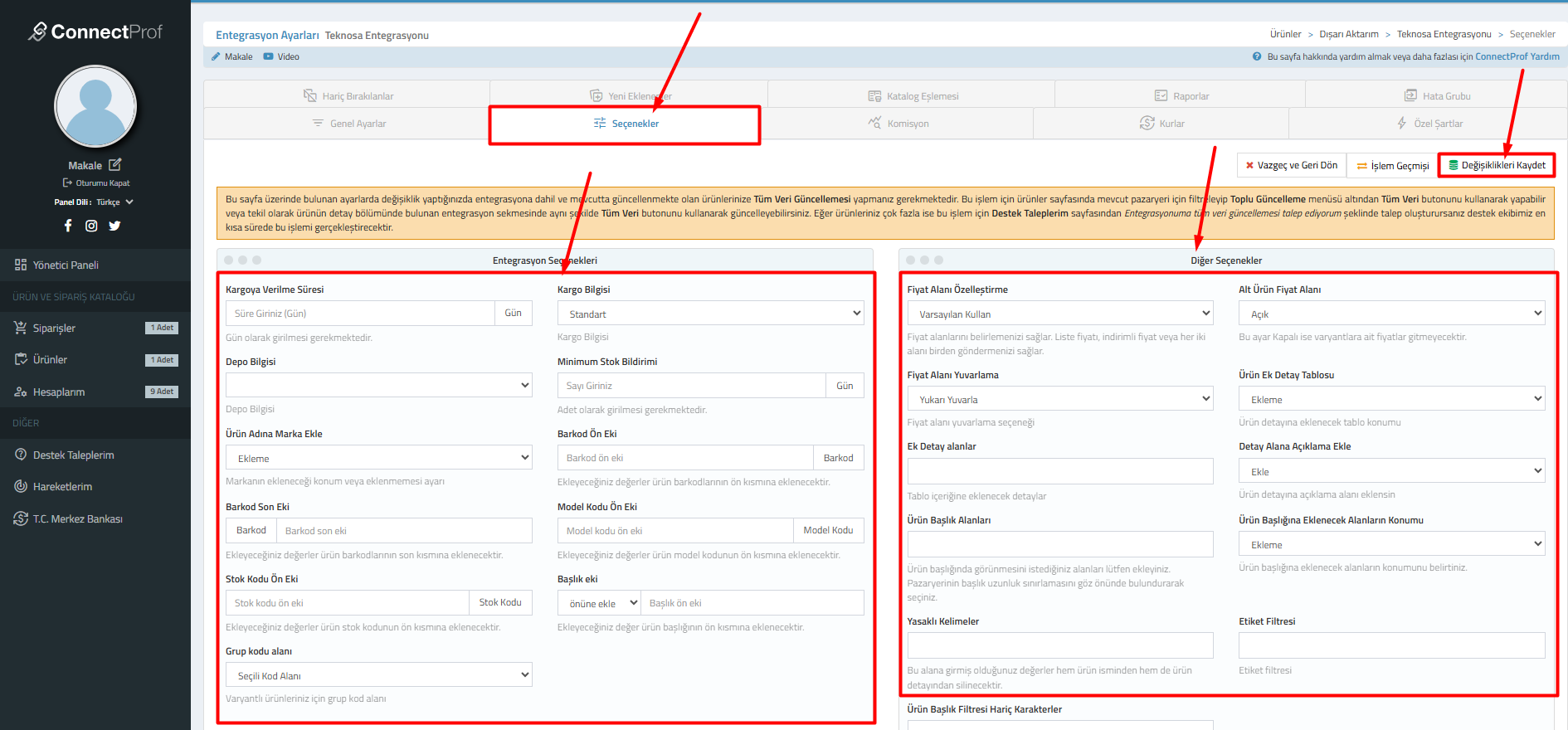Screen dimensions: 1568x730
Task: Open T.C. Merkez Bankası in sidebar
Action: coord(77,519)
